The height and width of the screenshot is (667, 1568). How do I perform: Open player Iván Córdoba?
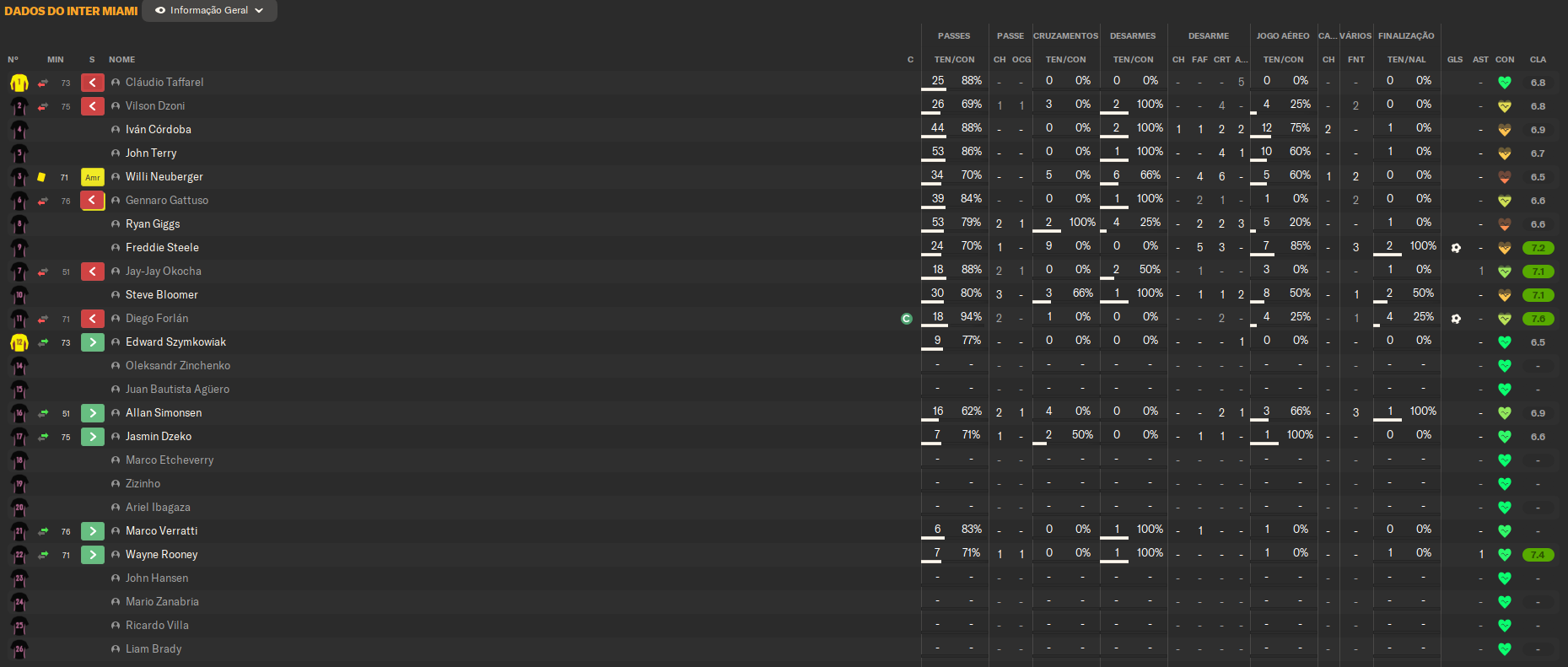(x=159, y=130)
